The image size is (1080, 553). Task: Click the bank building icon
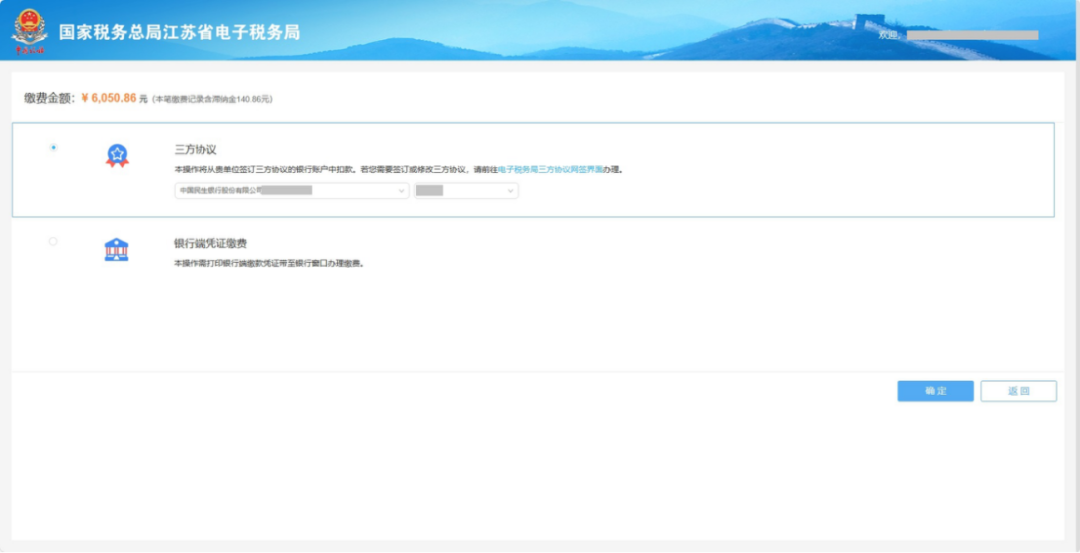coord(116,249)
